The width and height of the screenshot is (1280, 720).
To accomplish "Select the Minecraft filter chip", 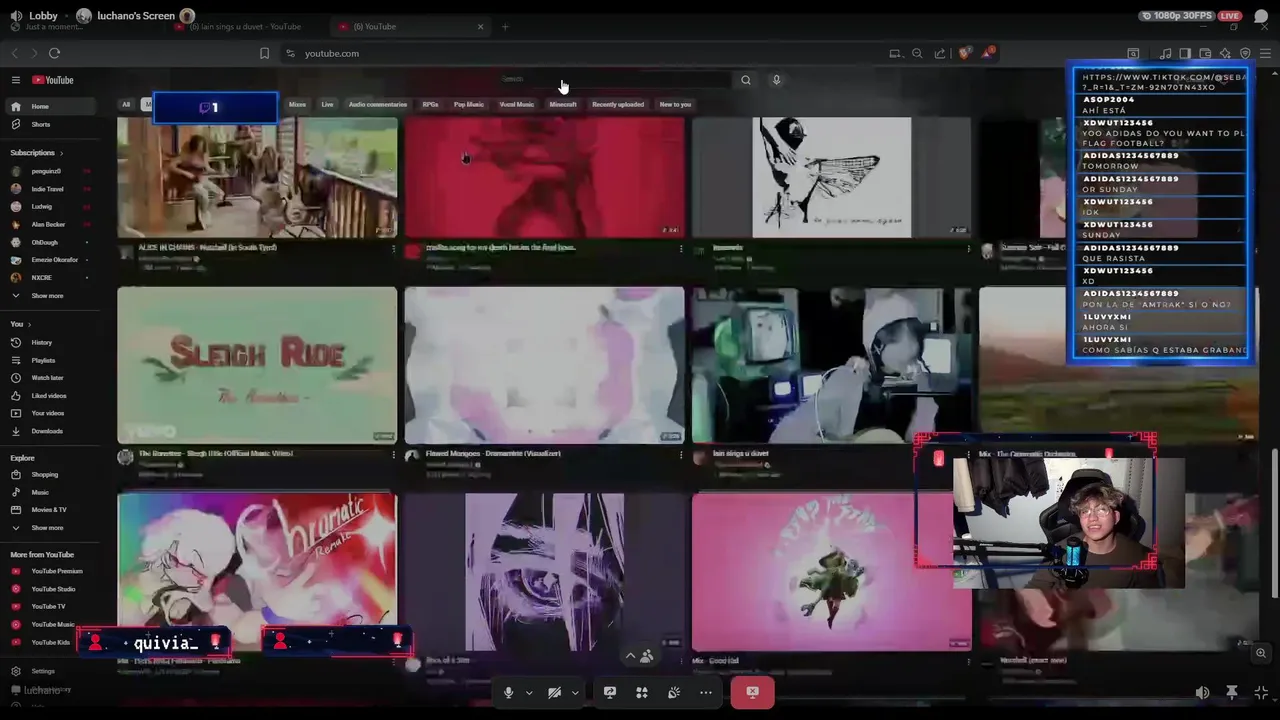I will (562, 104).
